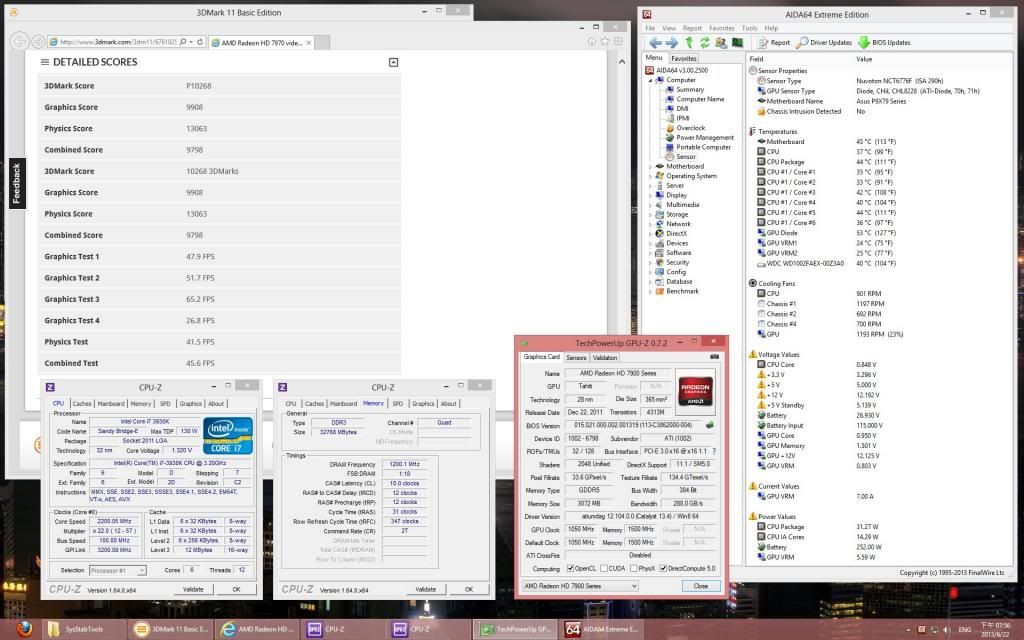Switch to the GPU-Z Sensors tab

pyautogui.click(x=576, y=358)
